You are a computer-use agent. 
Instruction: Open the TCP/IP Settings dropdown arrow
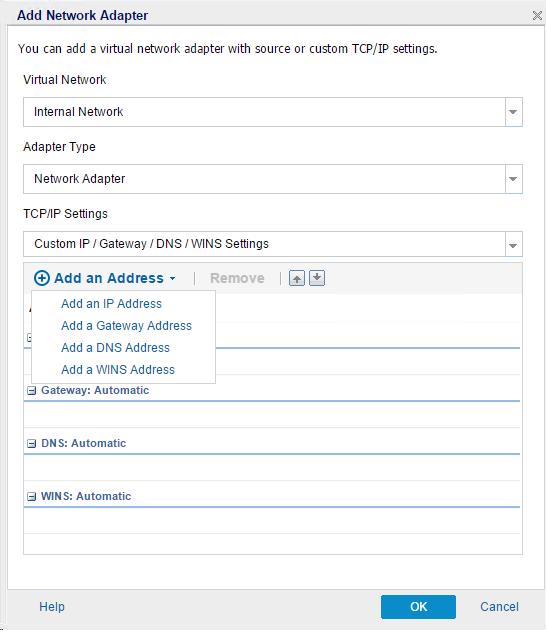[513, 245]
